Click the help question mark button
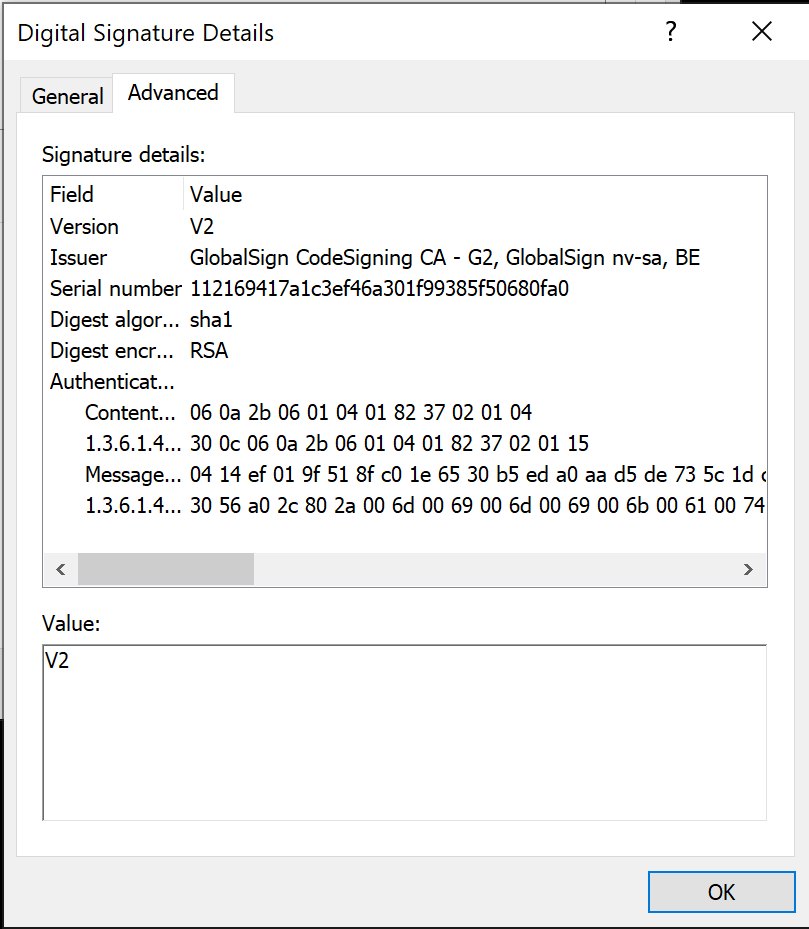 click(671, 32)
